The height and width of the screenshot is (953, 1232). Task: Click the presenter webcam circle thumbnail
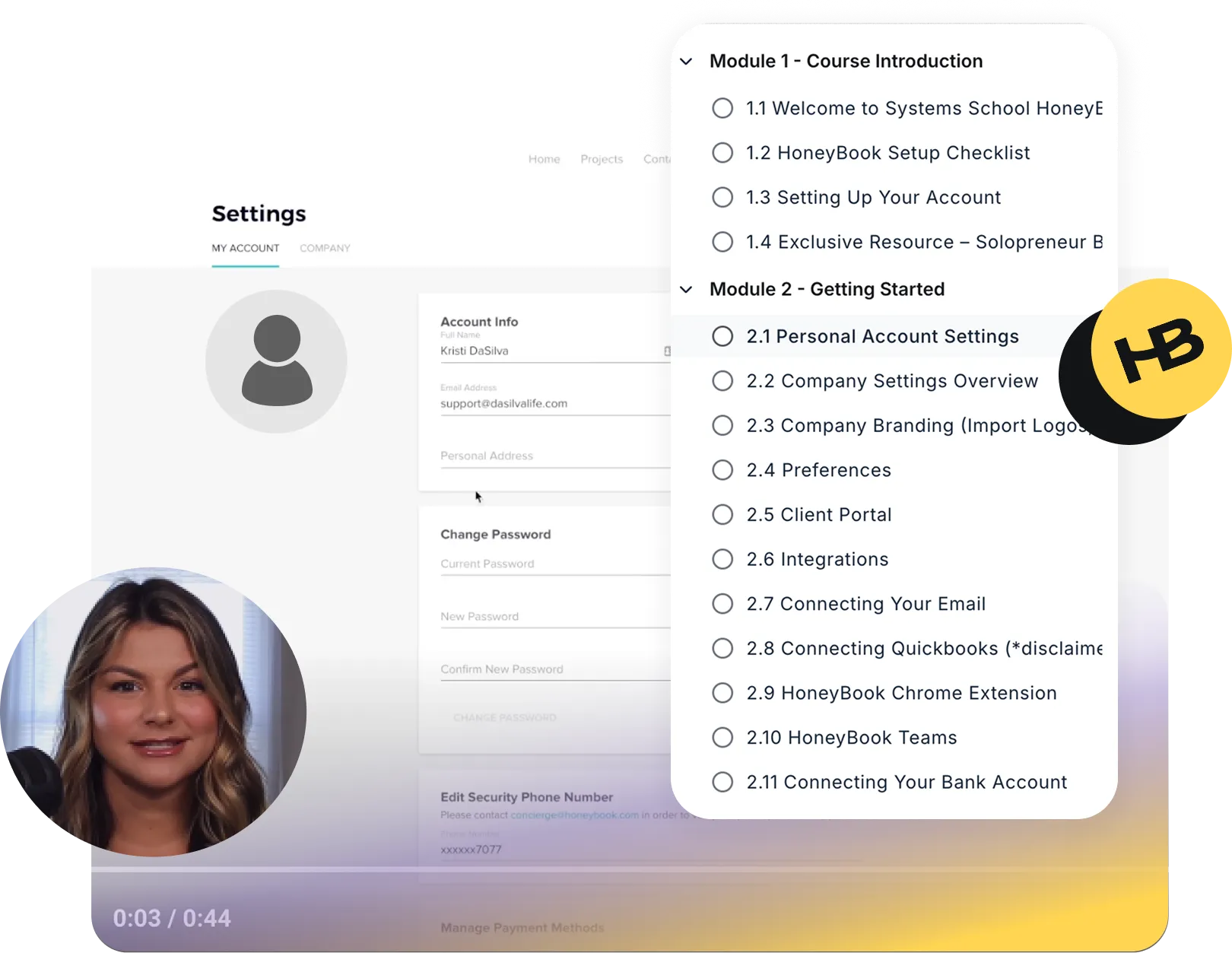[154, 712]
